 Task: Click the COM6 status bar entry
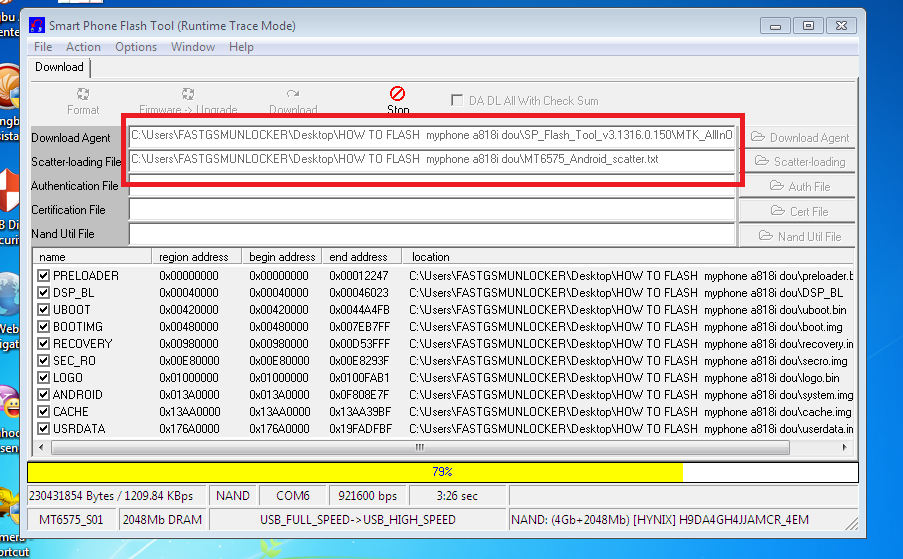(293, 496)
